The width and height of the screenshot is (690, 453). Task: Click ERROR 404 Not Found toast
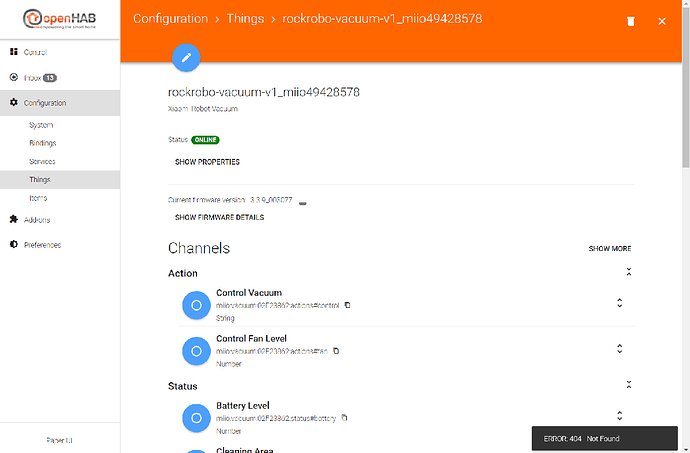605,438
